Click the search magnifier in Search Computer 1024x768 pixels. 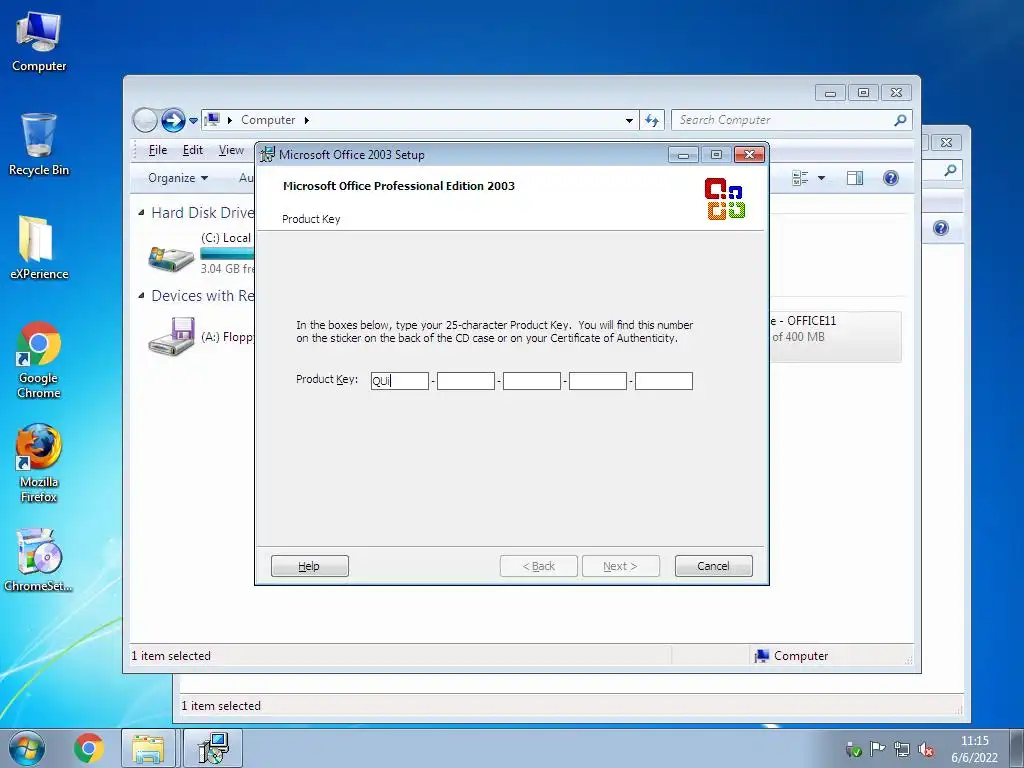coord(900,120)
